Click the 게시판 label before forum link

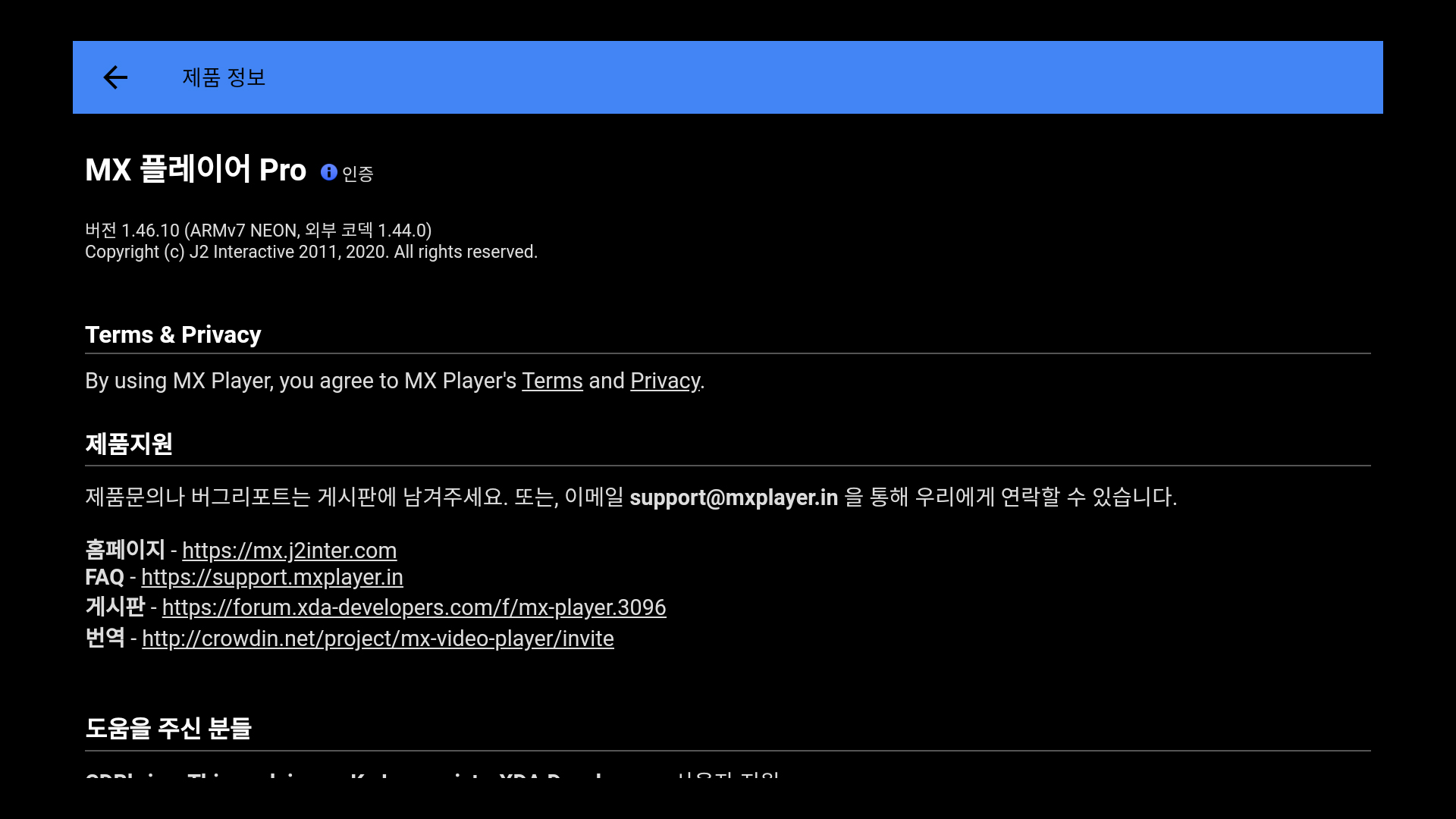[x=115, y=607]
